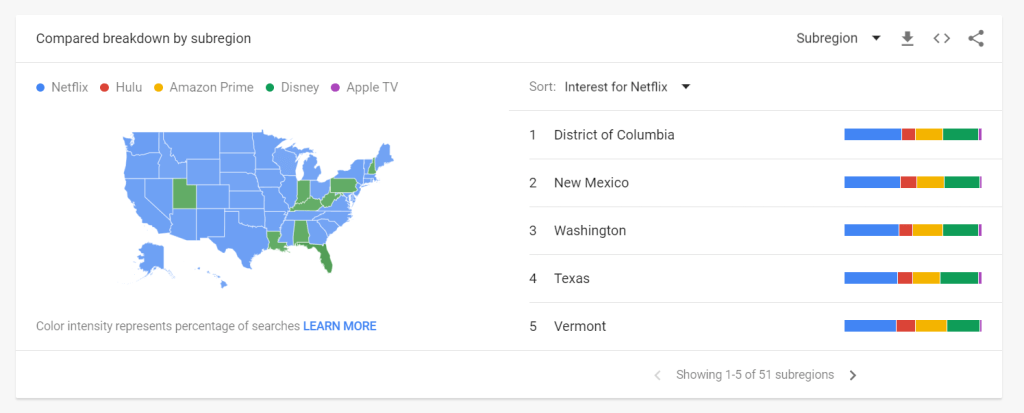Click the embed code icon
The width and height of the screenshot is (1024, 413).
941,39
